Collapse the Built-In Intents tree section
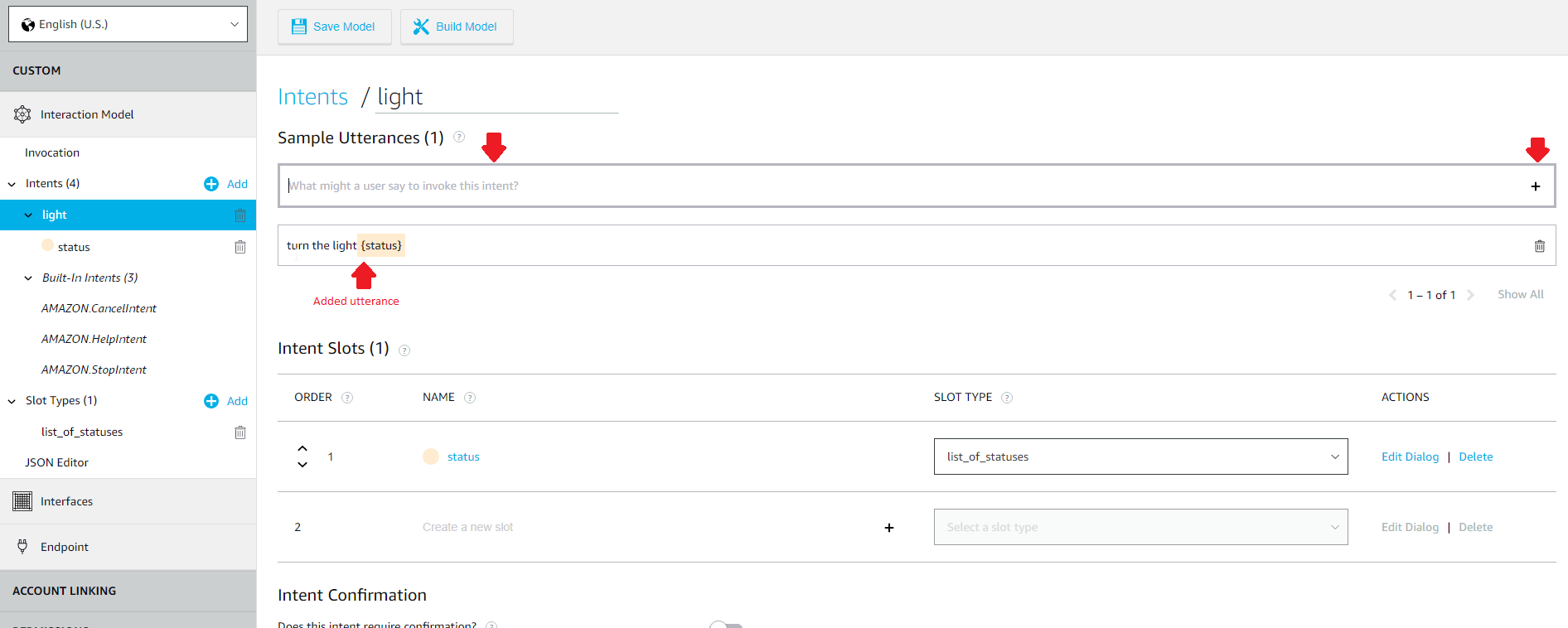This screenshot has width=1568, height=628. [28, 278]
